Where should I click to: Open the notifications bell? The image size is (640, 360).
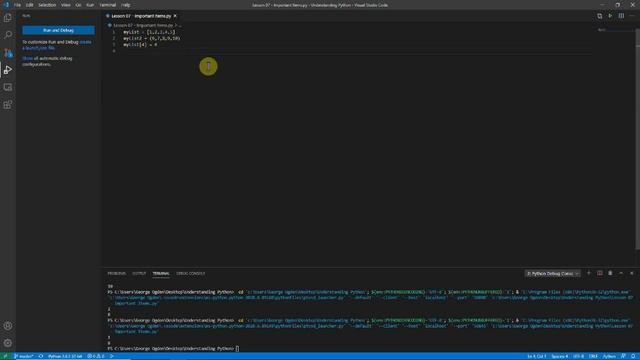[633, 356]
